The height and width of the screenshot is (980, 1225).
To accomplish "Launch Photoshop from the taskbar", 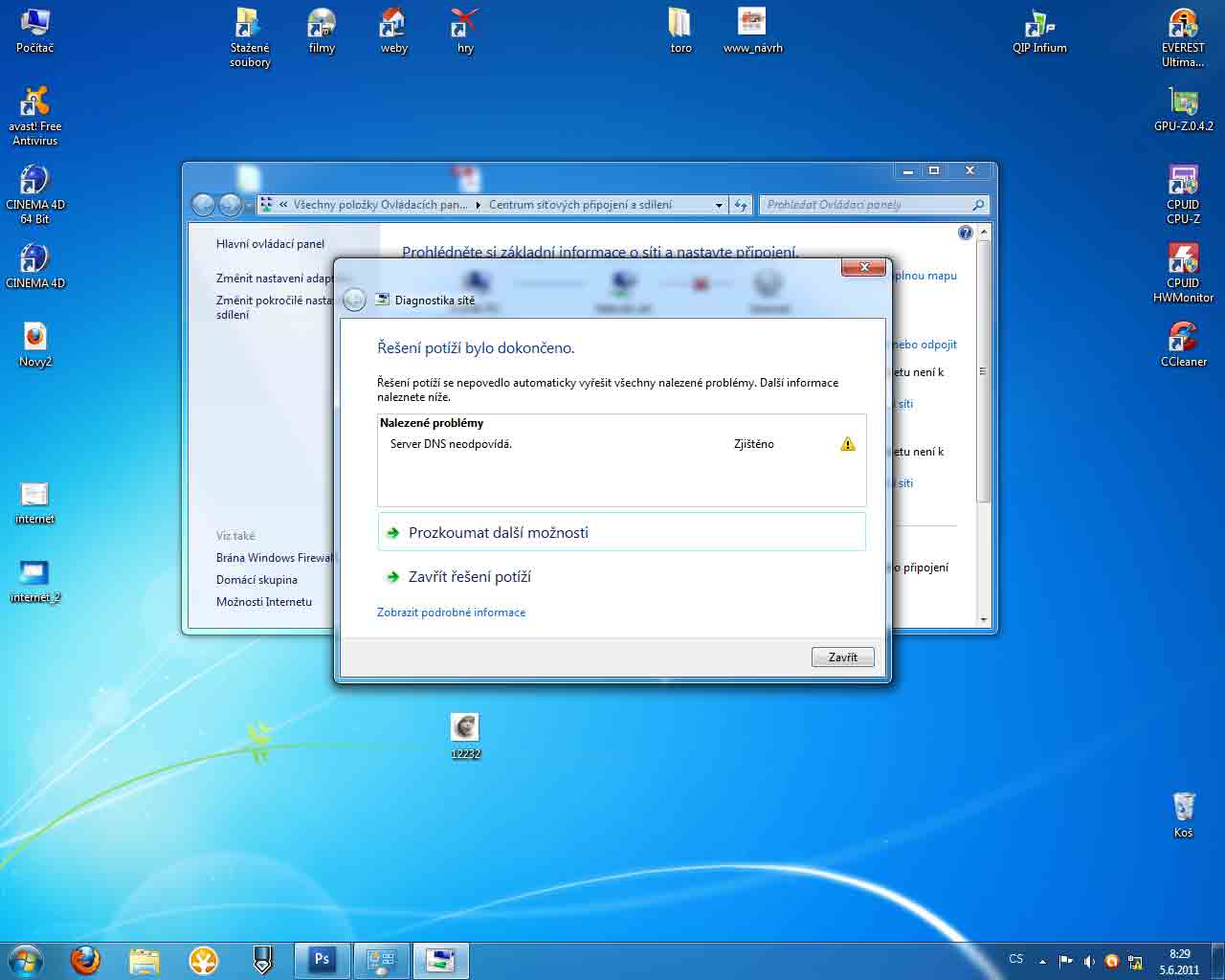I will (x=322, y=959).
